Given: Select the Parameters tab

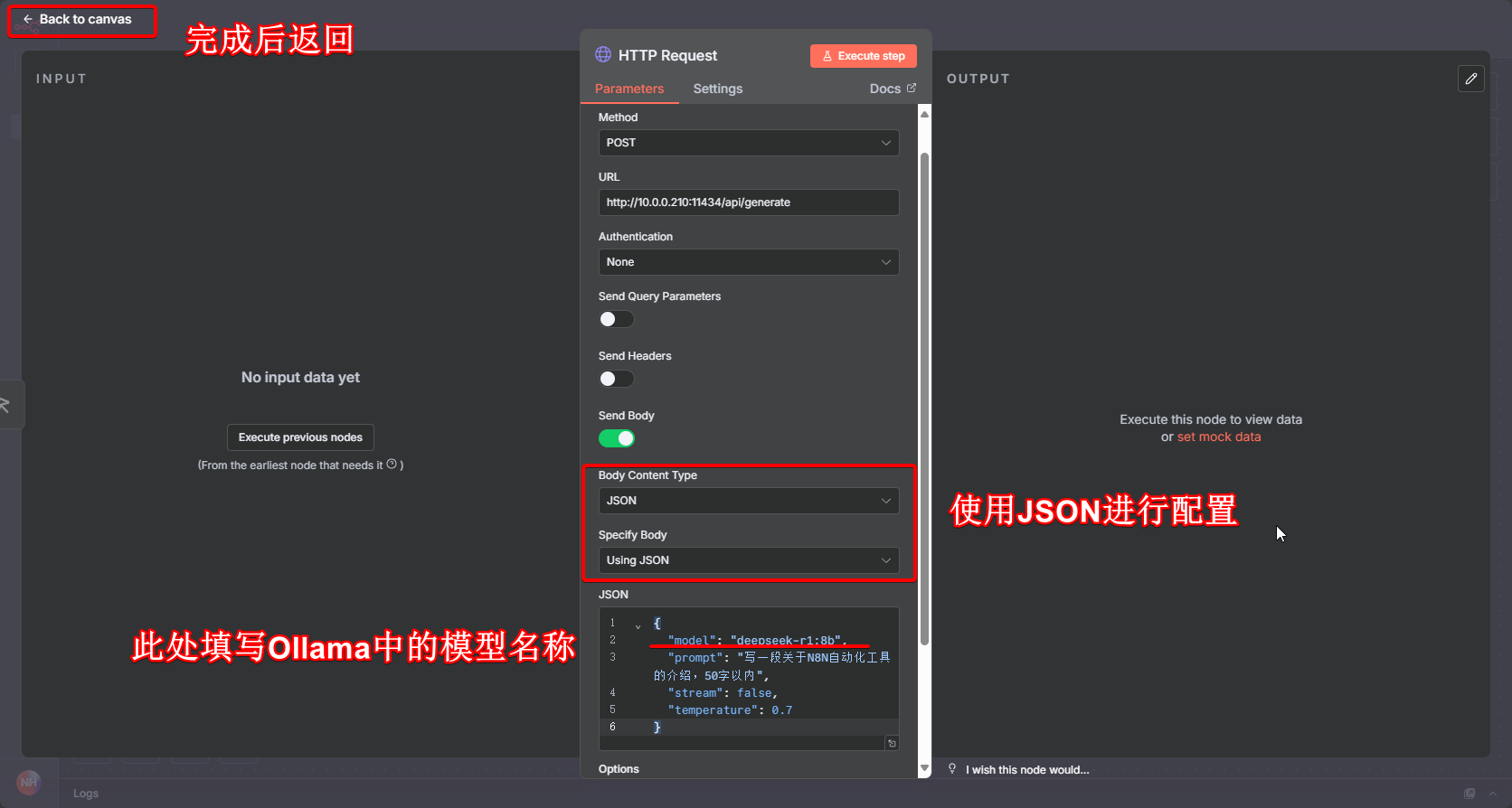Looking at the screenshot, I should 629,89.
